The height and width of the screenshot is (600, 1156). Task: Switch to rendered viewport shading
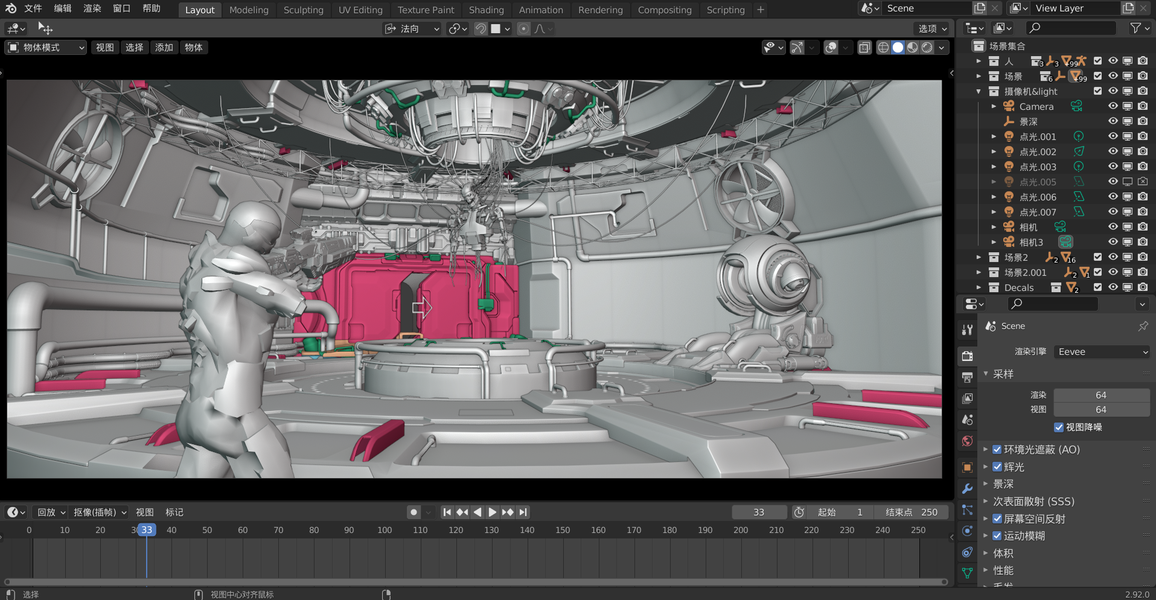point(927,47)
